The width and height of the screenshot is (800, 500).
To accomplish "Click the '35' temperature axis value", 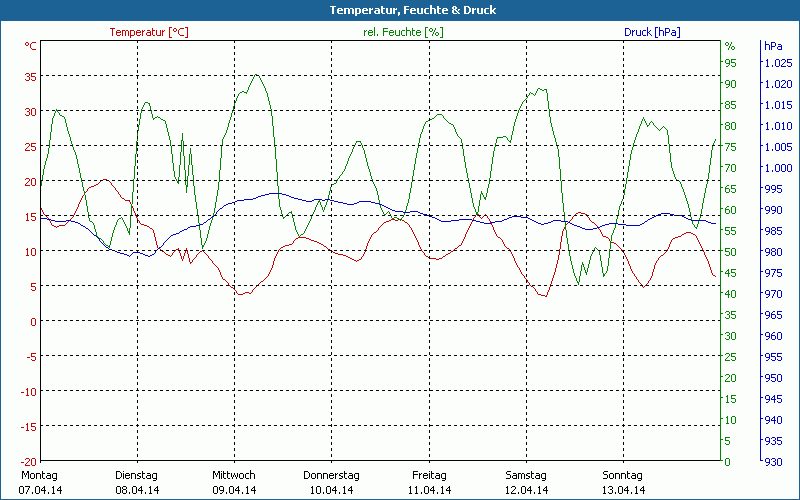I will tap(31, 77).
